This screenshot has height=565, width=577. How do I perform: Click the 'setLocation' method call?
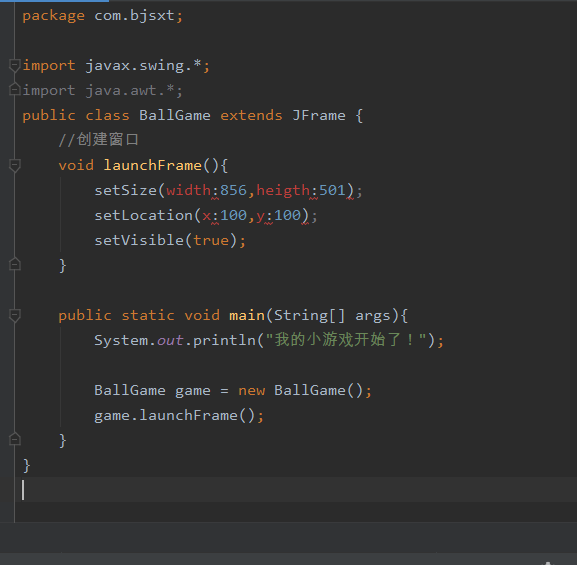(144, 215)
